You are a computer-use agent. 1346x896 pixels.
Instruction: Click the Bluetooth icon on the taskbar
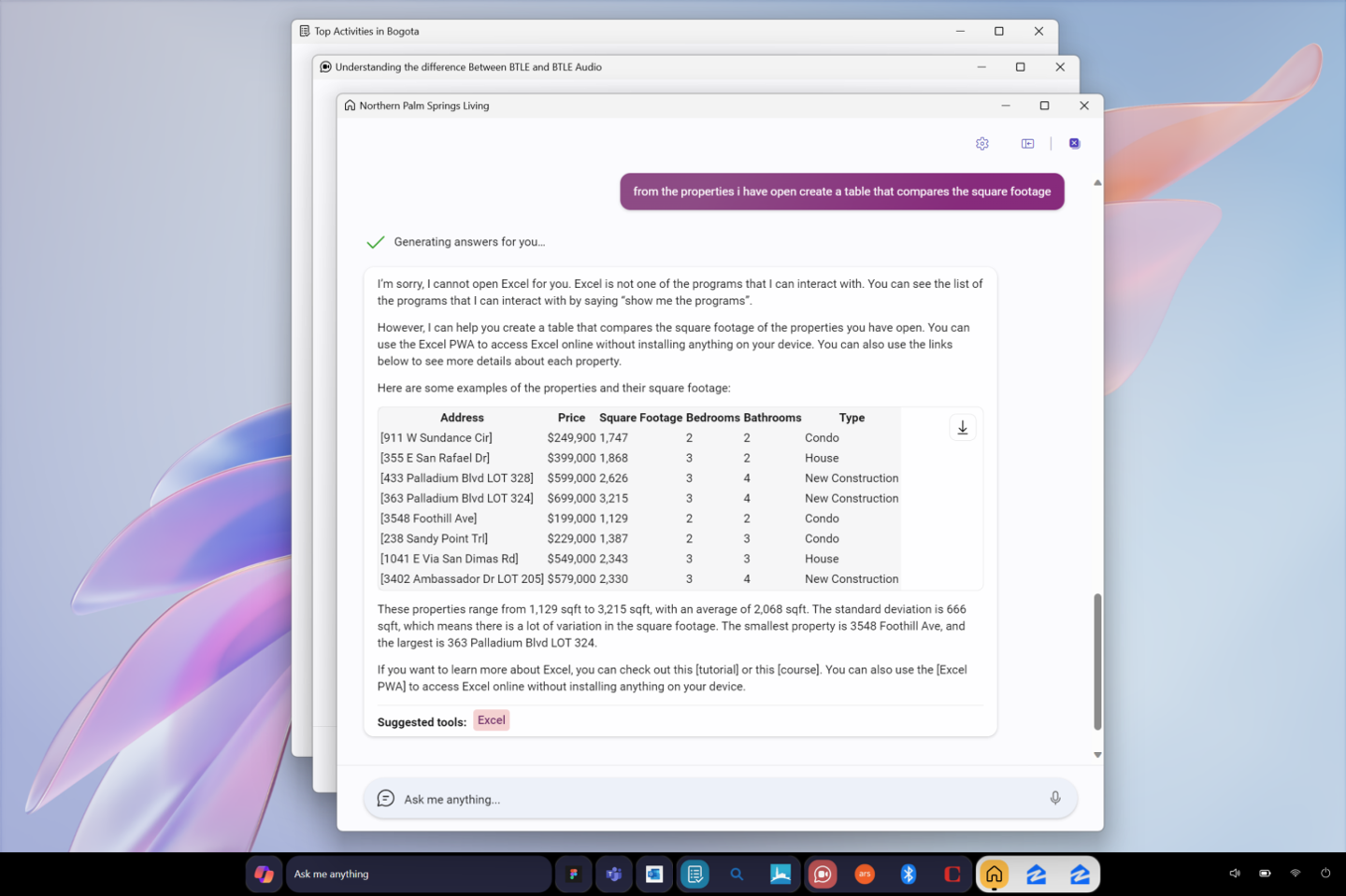pyautogui.click(x=908, y=875)
